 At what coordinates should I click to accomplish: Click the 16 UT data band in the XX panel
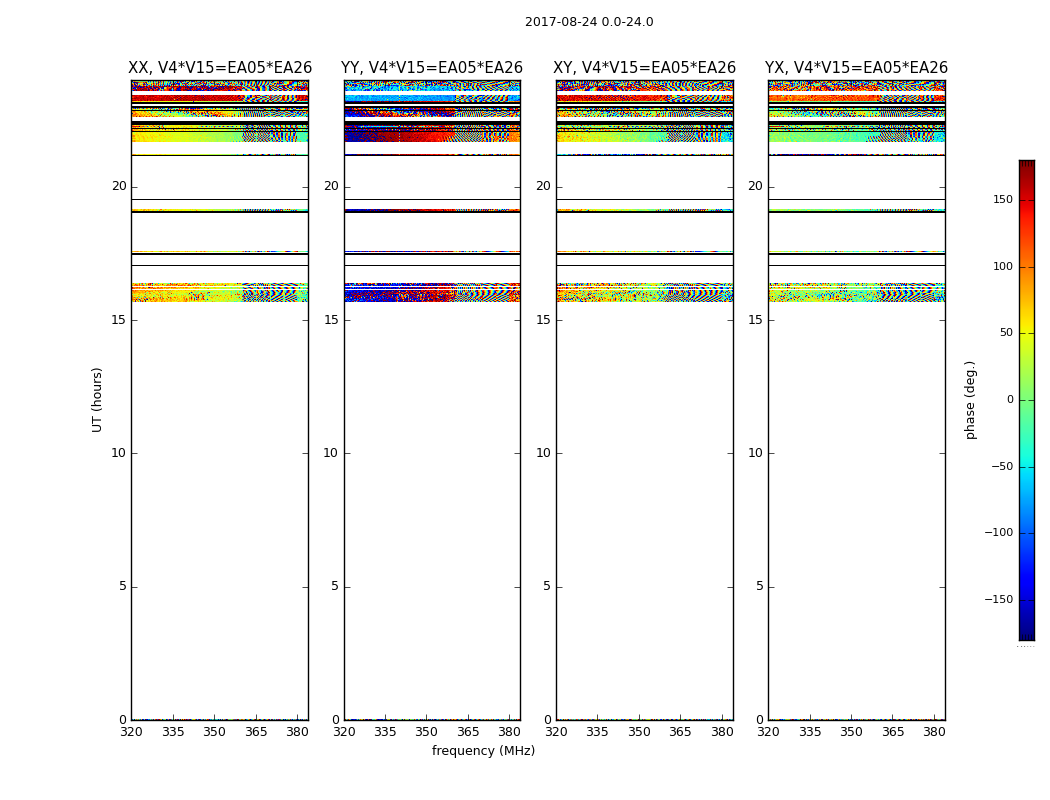[x=219, y=293]
